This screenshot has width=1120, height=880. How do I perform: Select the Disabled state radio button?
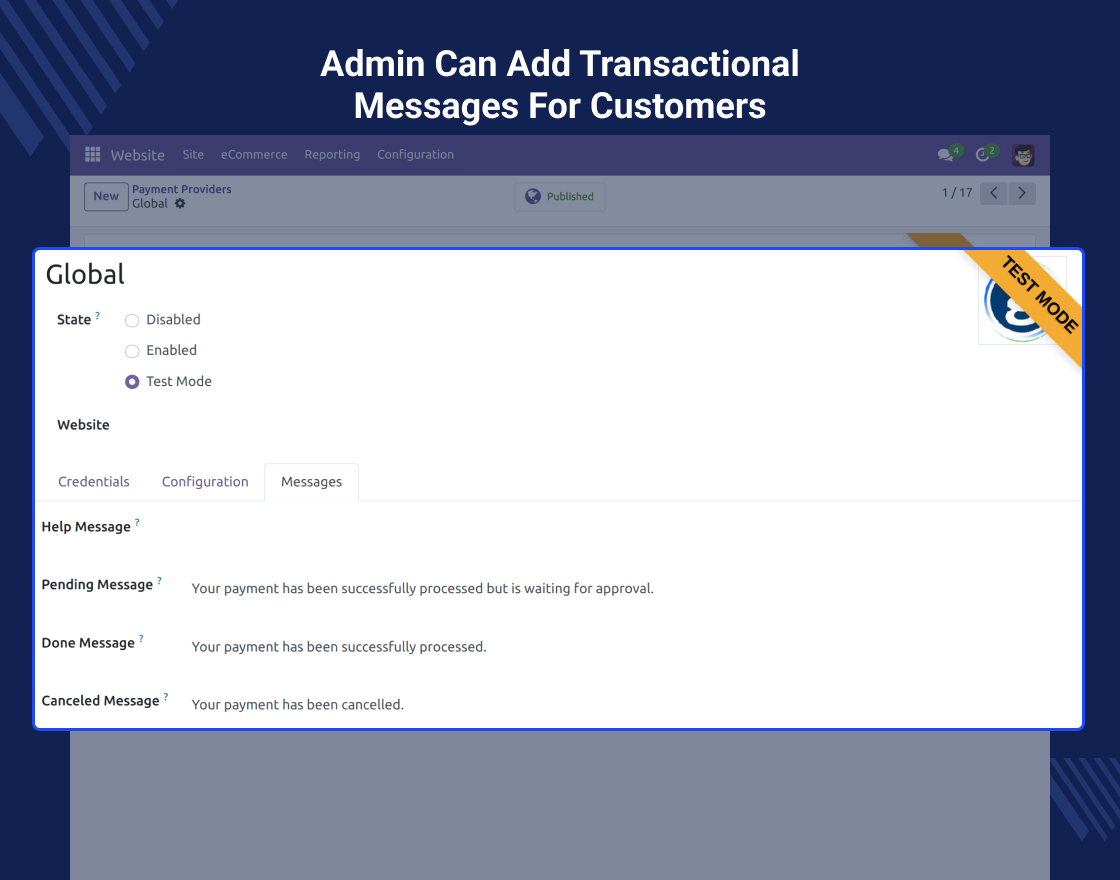click(132, 321)
